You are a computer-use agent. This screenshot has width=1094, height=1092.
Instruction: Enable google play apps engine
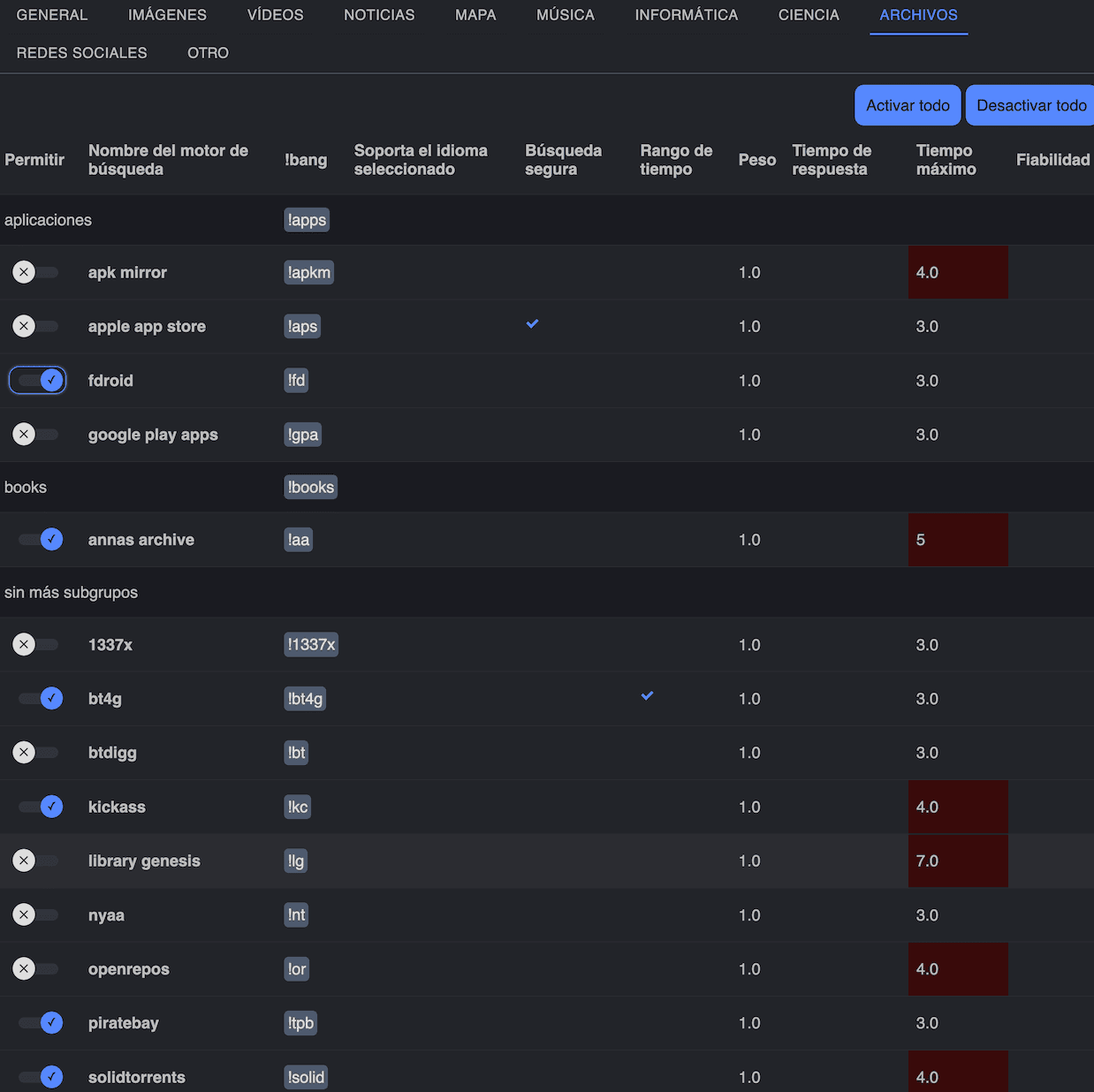[35, 435]
